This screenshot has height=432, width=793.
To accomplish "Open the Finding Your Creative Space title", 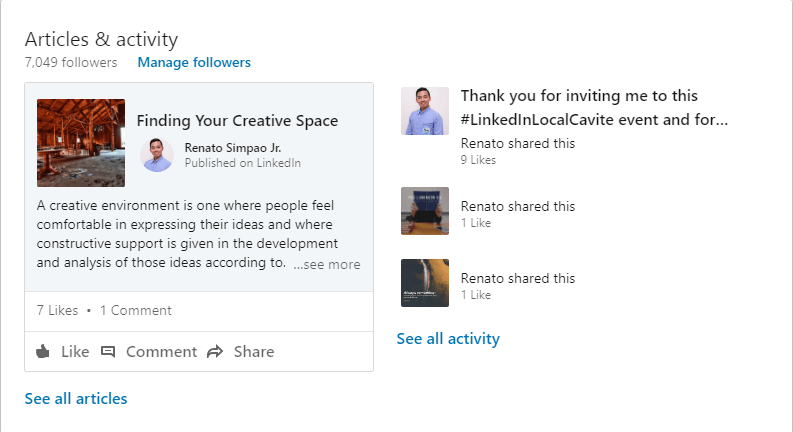I will (x=237, y=121).
